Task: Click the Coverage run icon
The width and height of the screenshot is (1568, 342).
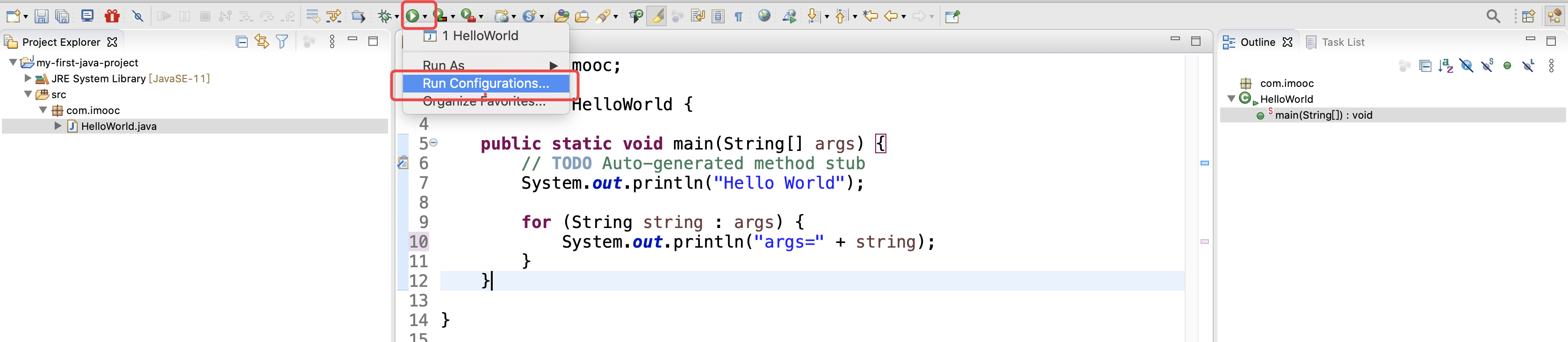Action: coord(440,16)
